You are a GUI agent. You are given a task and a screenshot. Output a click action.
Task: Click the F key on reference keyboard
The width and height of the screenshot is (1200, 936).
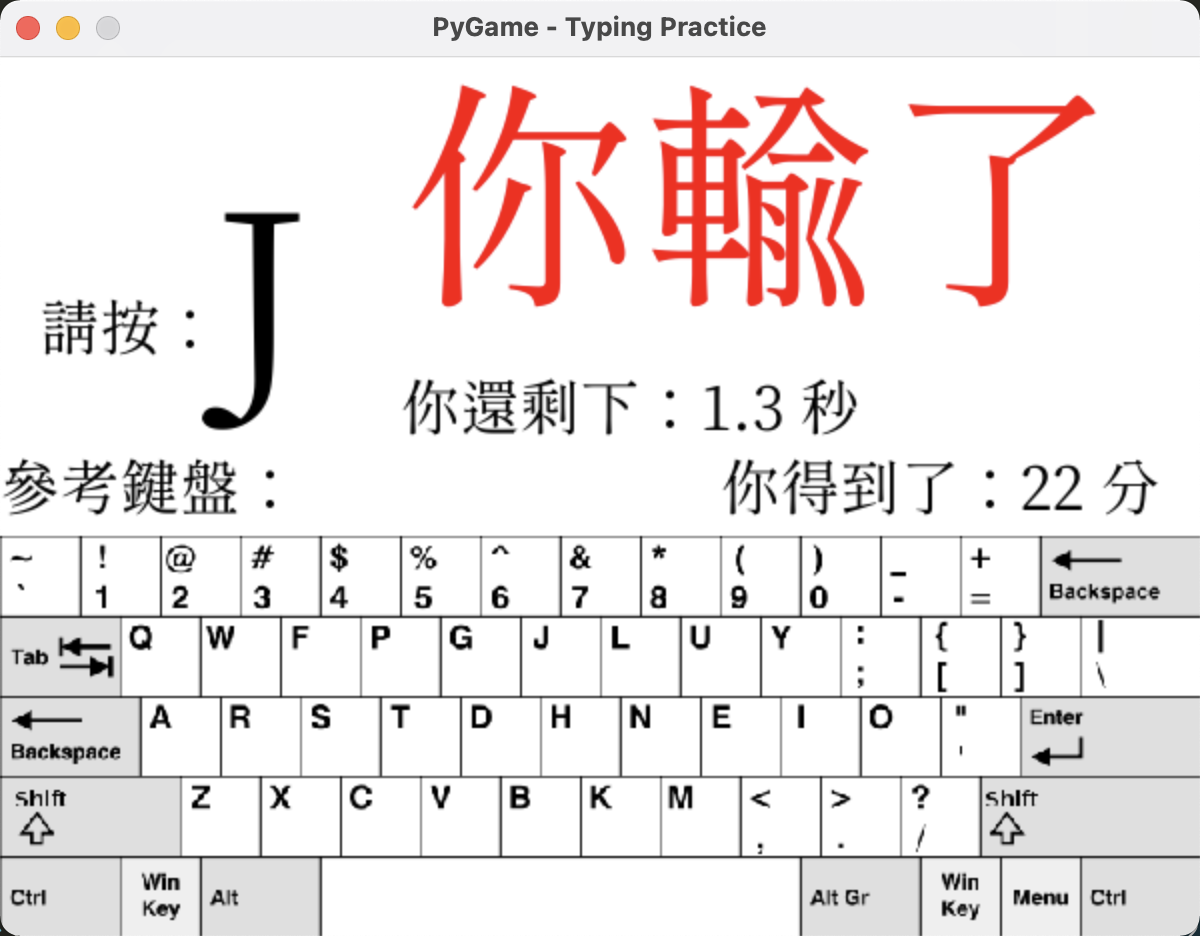(321, 657)
